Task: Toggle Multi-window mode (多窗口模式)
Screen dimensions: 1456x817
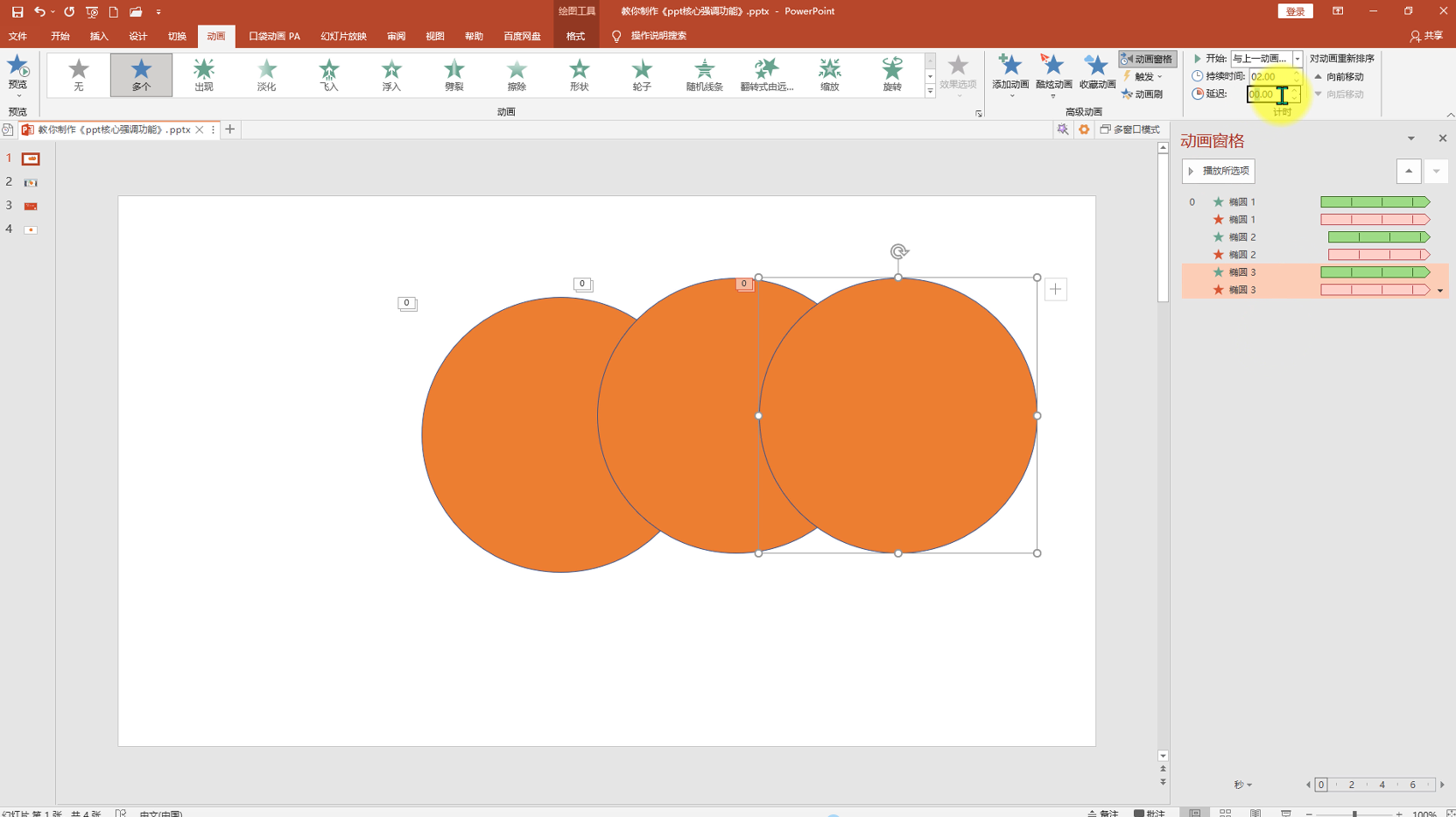Action: click(x=1129, y=130)
